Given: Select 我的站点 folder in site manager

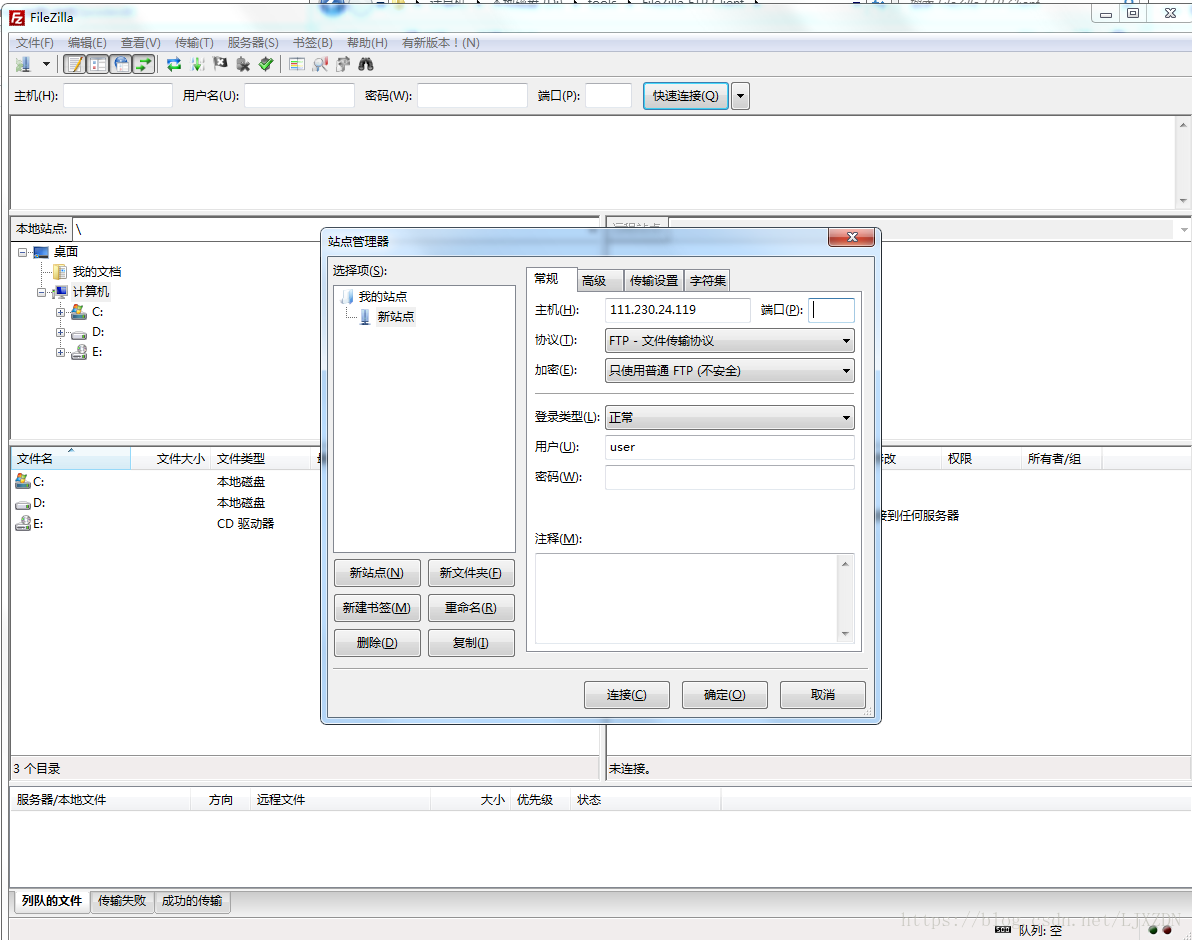Looking at the screenshot, I should [382, 296].
